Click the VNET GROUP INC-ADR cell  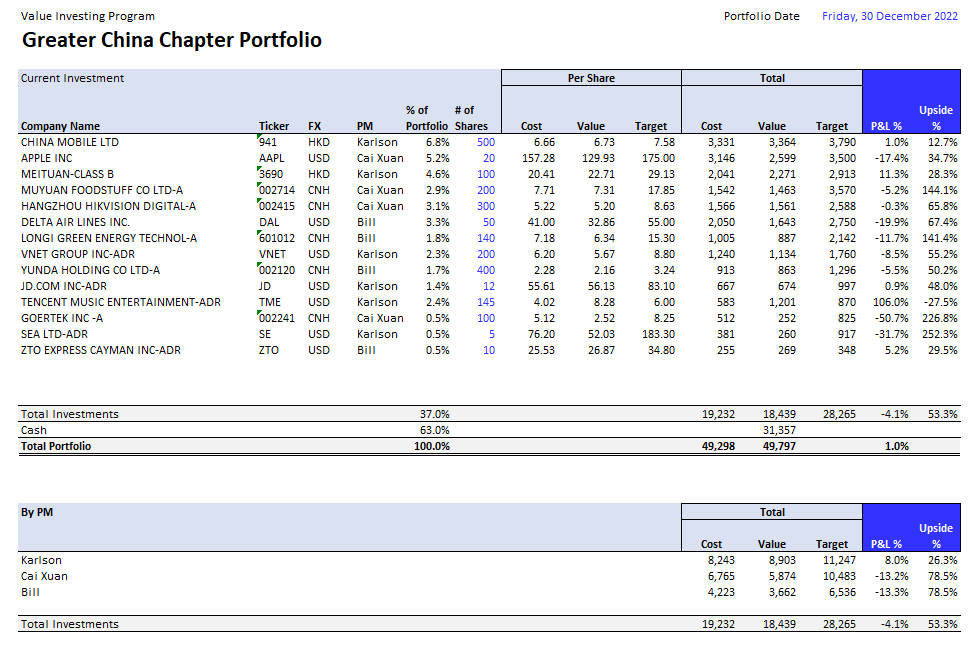78,254
